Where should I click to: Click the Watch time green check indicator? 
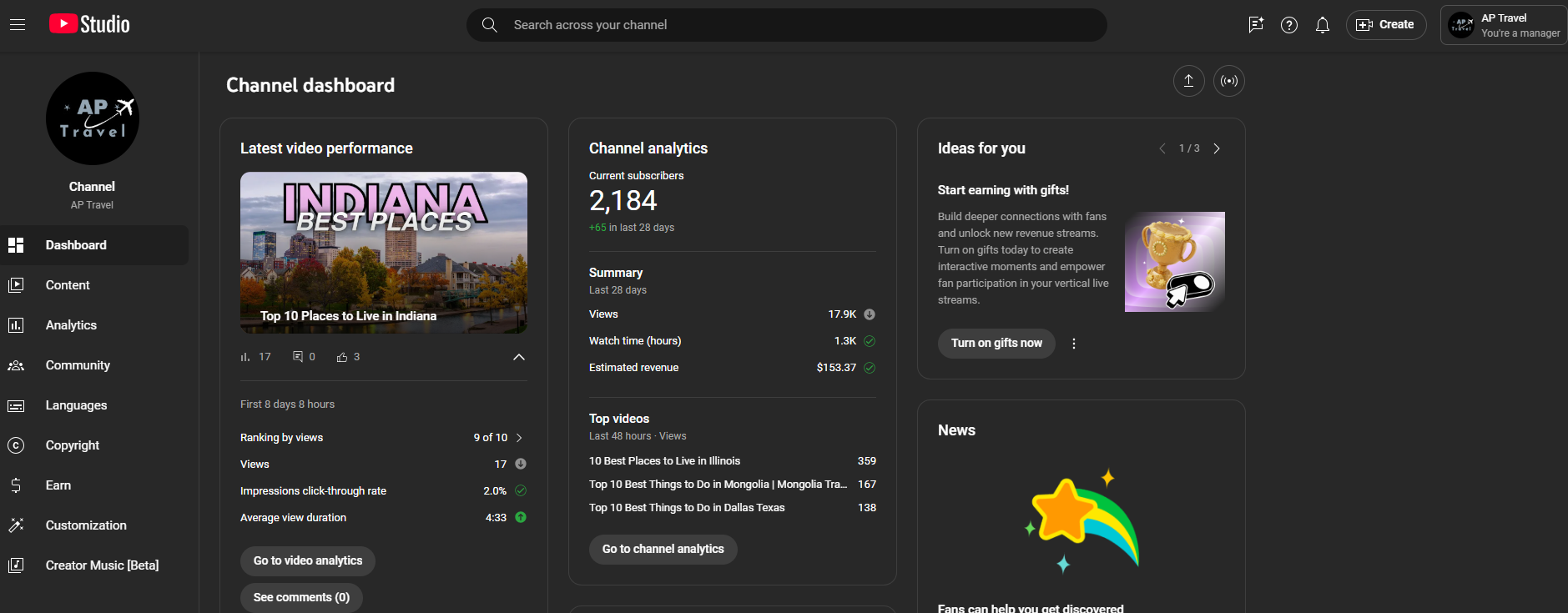[x=870, y=341]
